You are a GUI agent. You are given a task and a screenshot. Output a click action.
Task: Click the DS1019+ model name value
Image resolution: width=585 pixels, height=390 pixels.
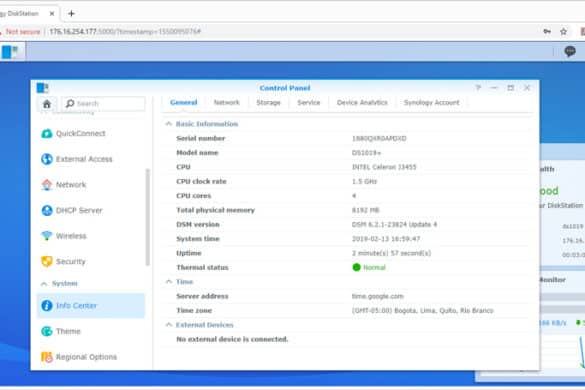[366, 153]
